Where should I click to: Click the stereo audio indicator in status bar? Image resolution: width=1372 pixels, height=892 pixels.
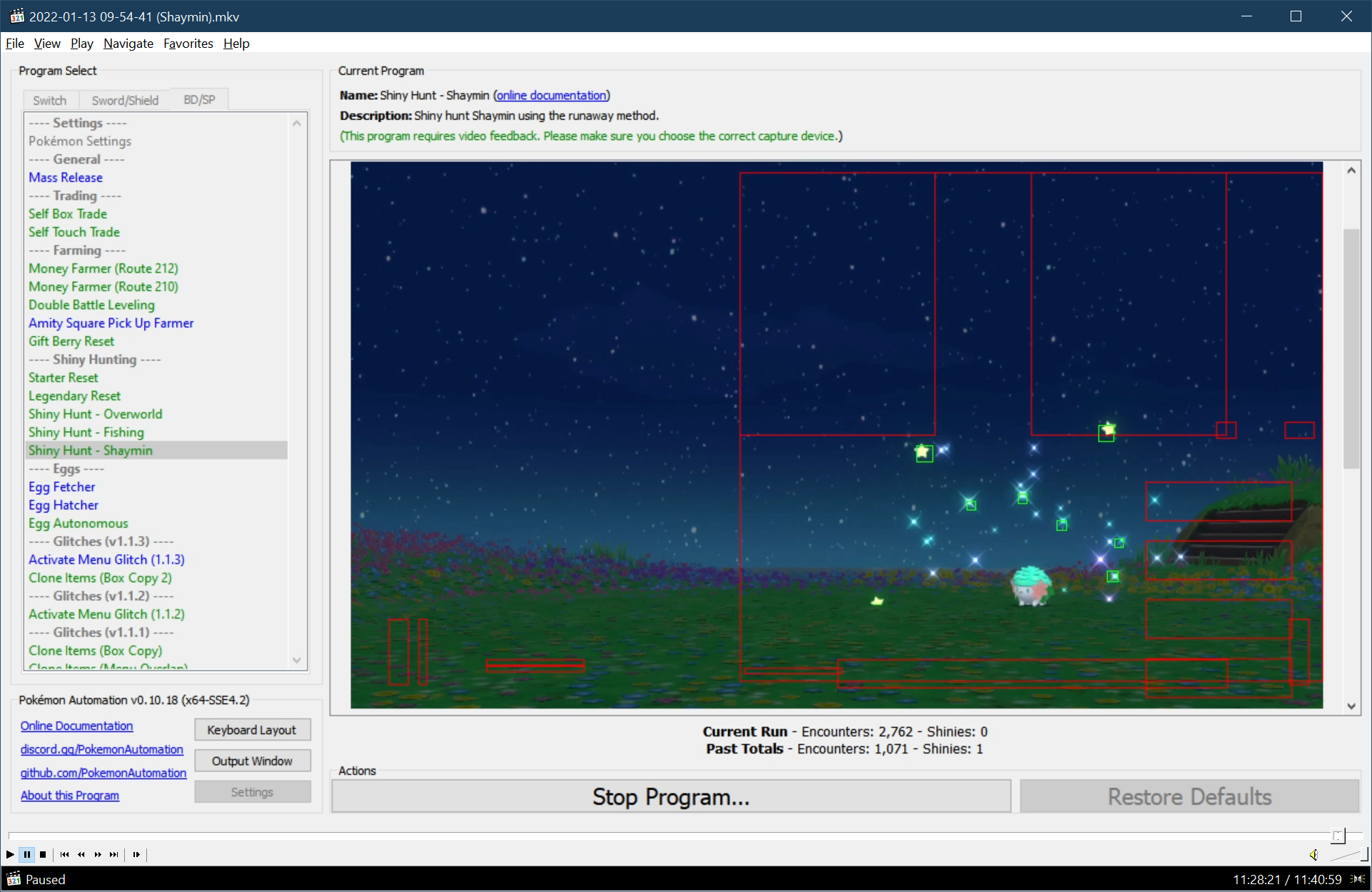[1358, 879]
